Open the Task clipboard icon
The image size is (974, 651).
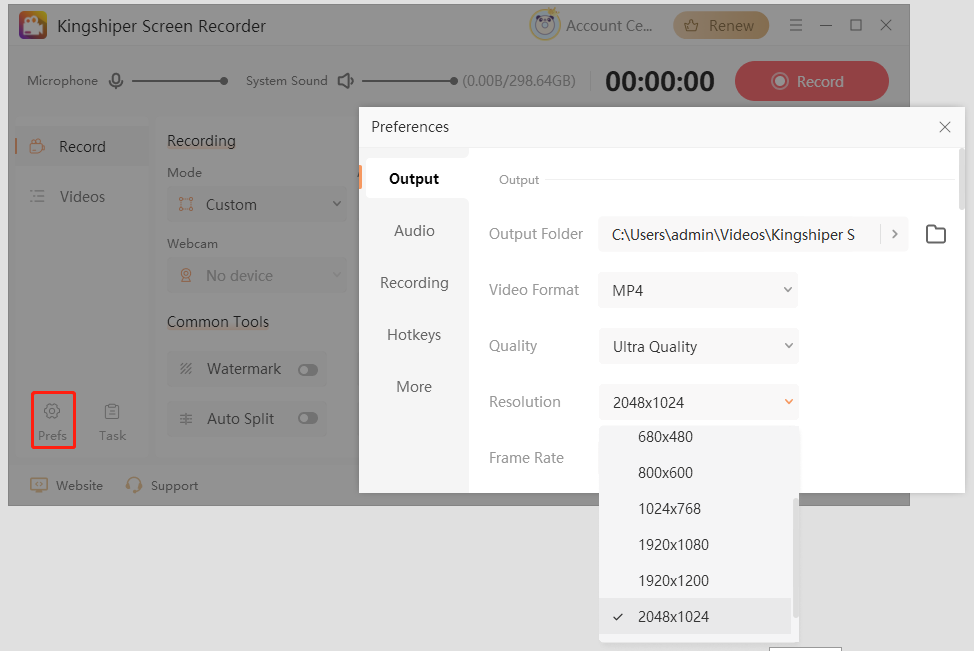pyautogui.click(x=112, y=411)
